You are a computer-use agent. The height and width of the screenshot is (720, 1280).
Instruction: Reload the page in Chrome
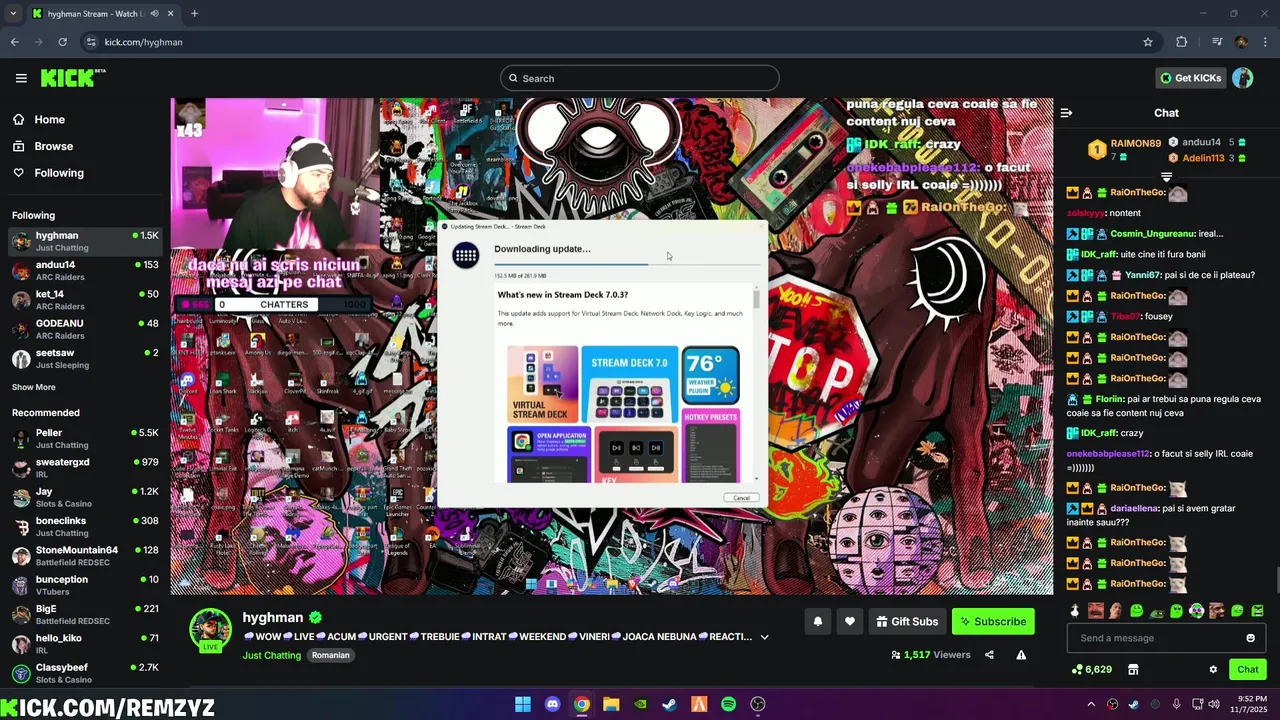[x=62, y=42]
